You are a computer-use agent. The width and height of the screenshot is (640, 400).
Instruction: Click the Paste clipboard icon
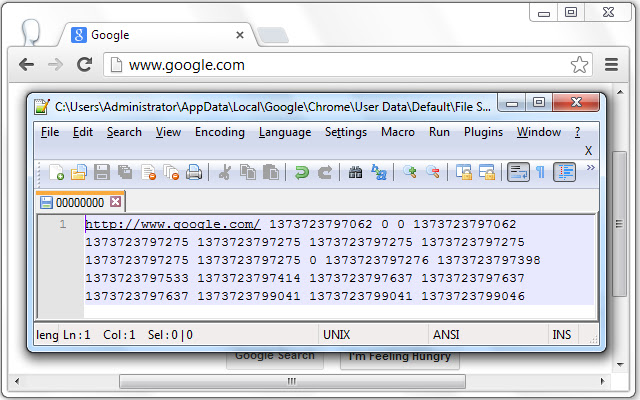click(271, 172)
